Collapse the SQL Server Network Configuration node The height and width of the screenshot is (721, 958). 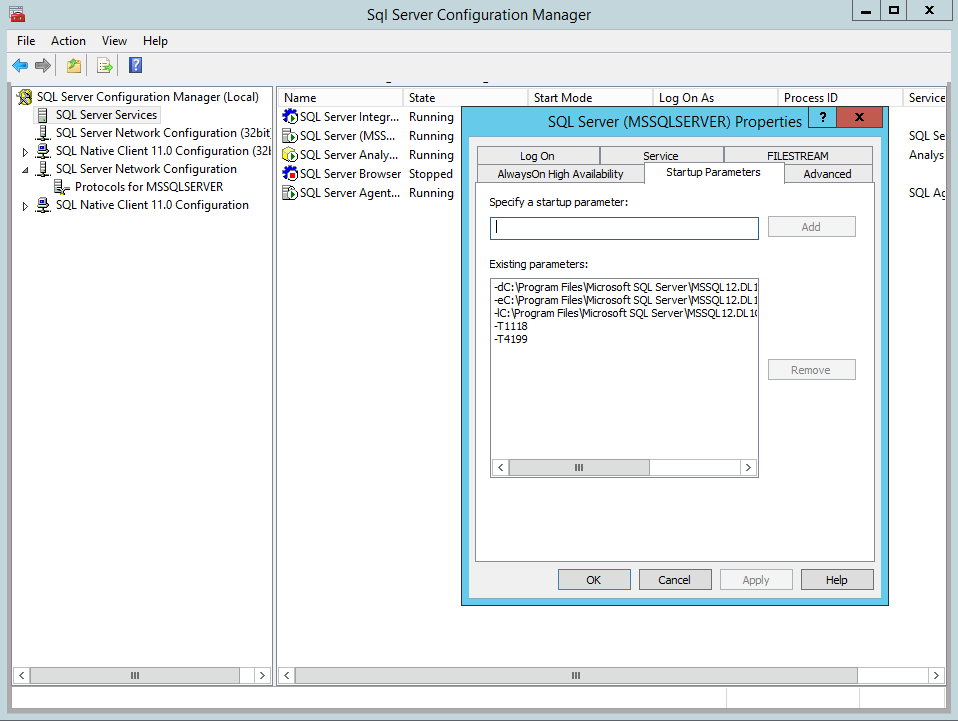[25, 170]
